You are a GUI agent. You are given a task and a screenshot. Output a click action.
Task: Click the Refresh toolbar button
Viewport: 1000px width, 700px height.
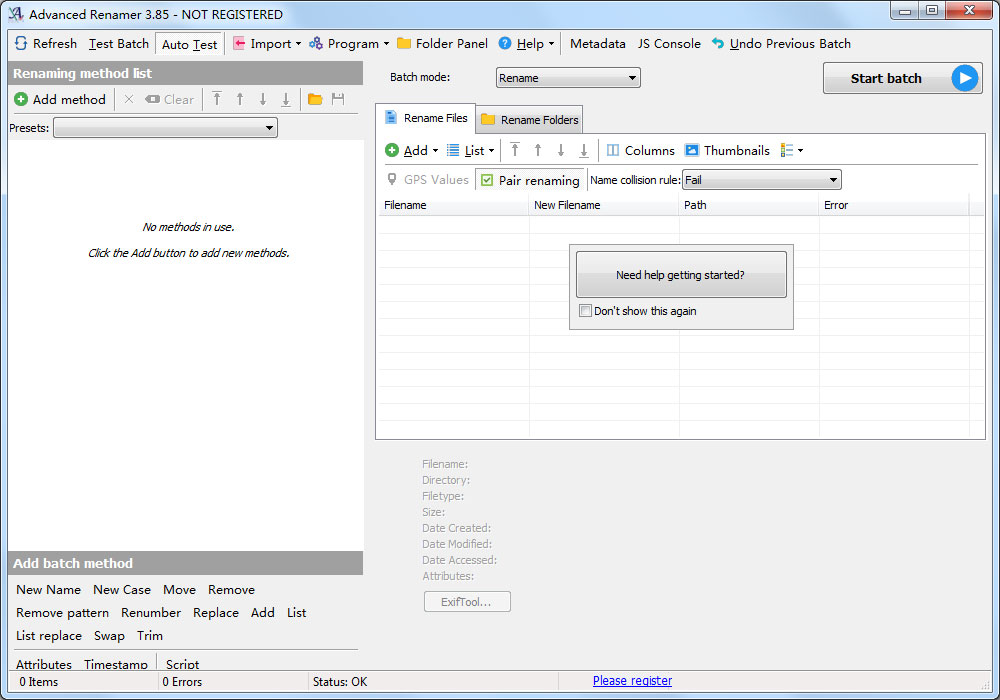coord(46,43)
